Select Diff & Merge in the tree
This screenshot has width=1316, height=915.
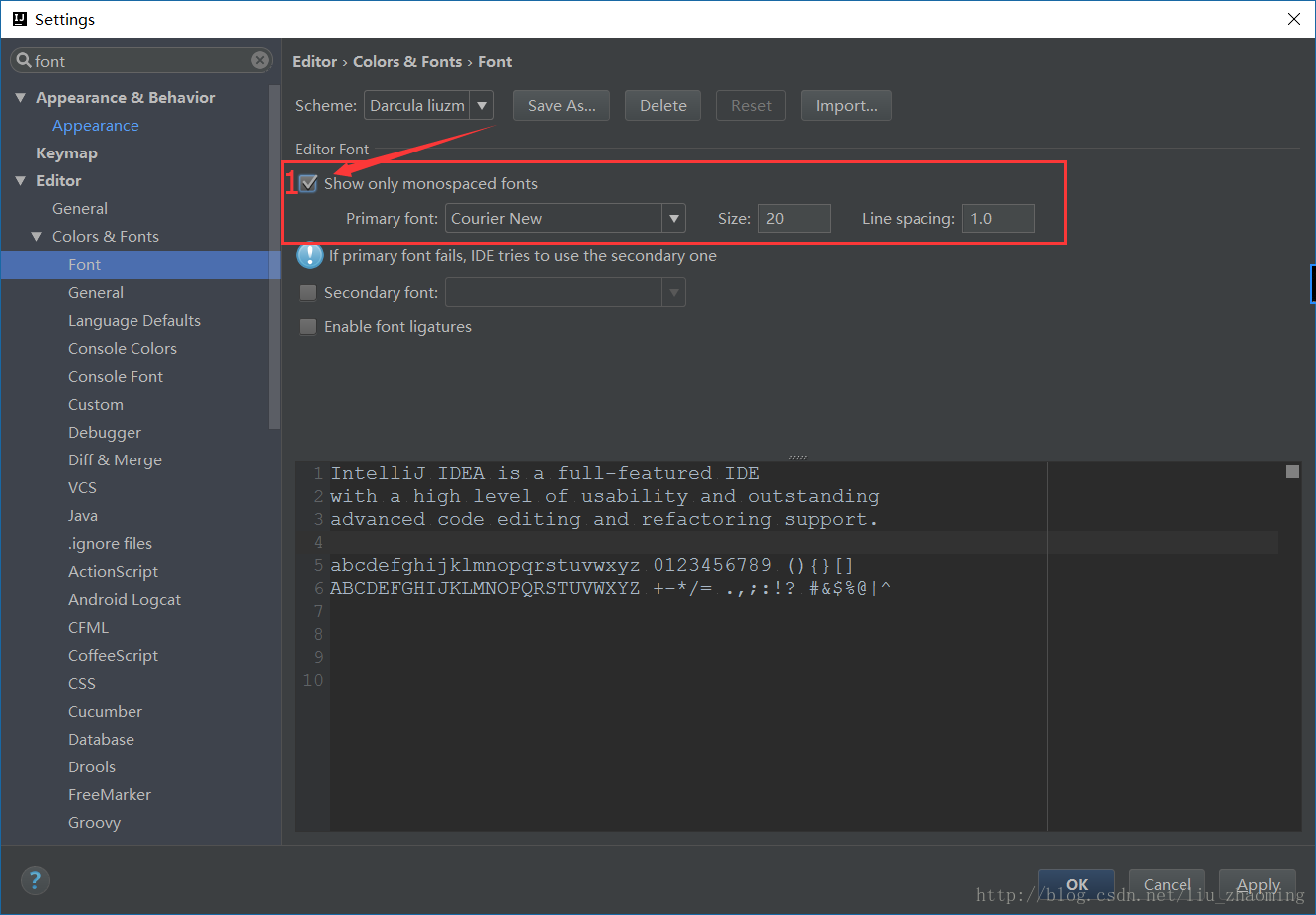click(x=115, y=459)
